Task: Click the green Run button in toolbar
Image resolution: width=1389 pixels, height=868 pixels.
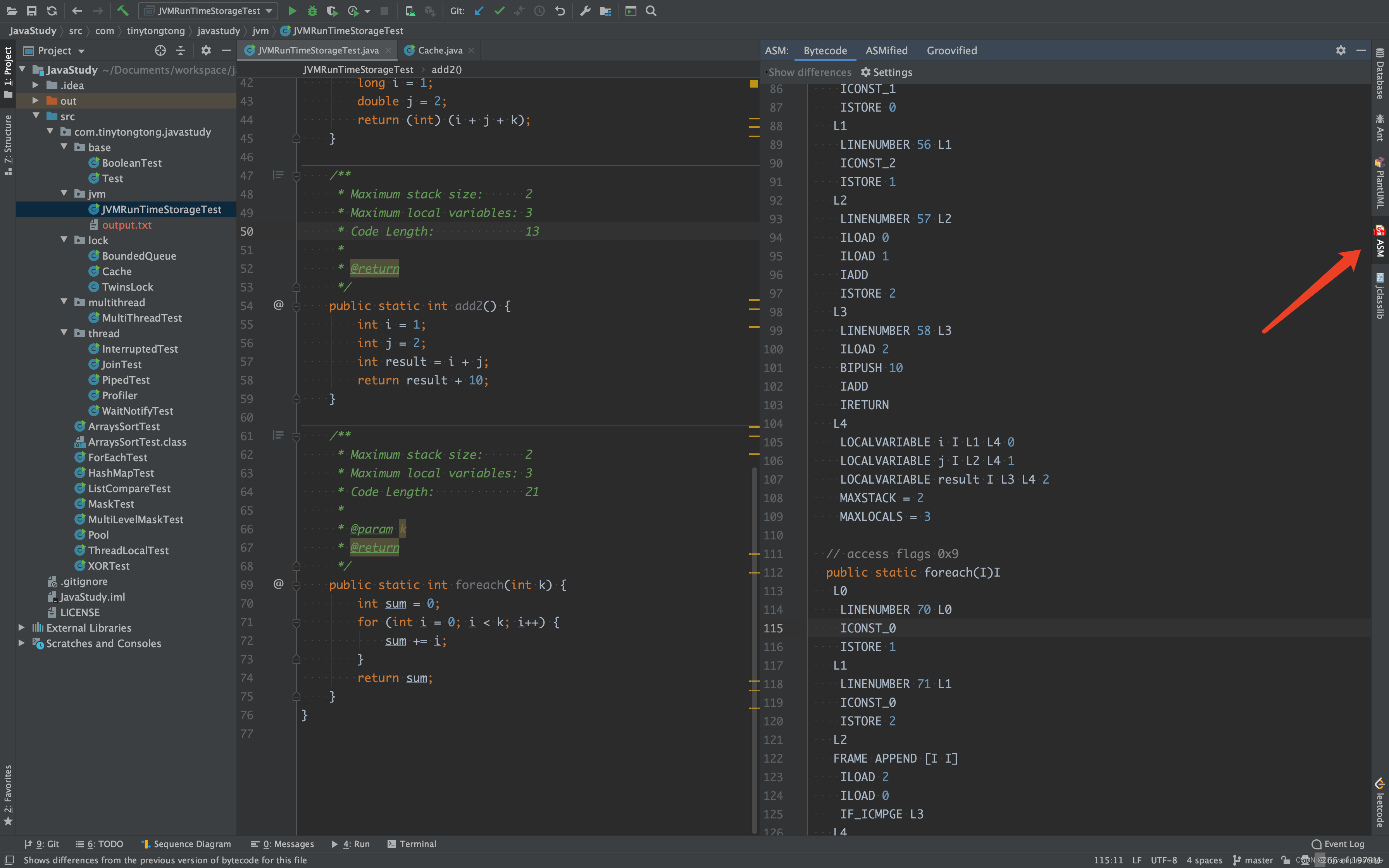Action: point(292,11)
